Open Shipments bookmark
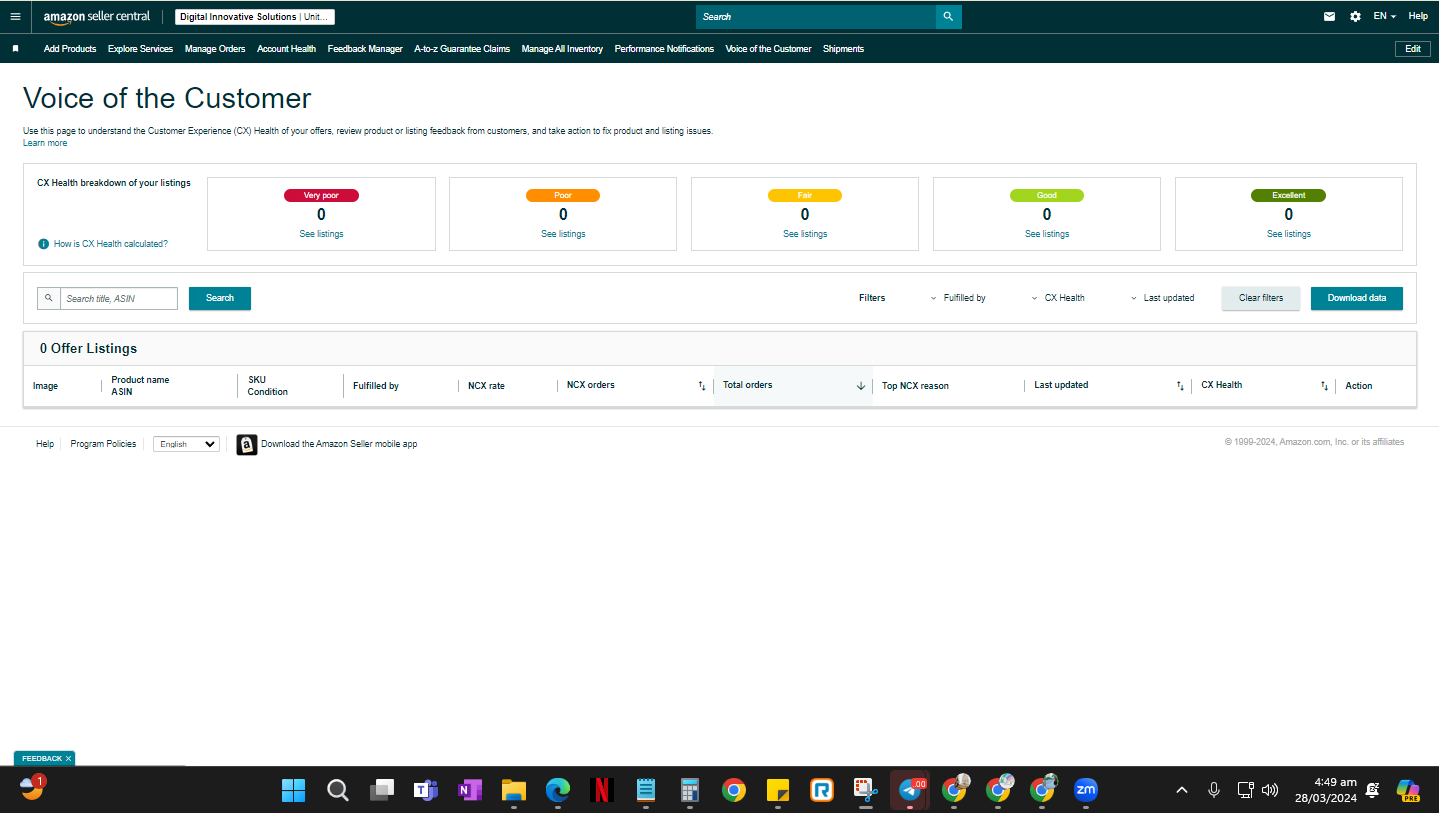The image size is (1439, 813). (x=843, y=49)
